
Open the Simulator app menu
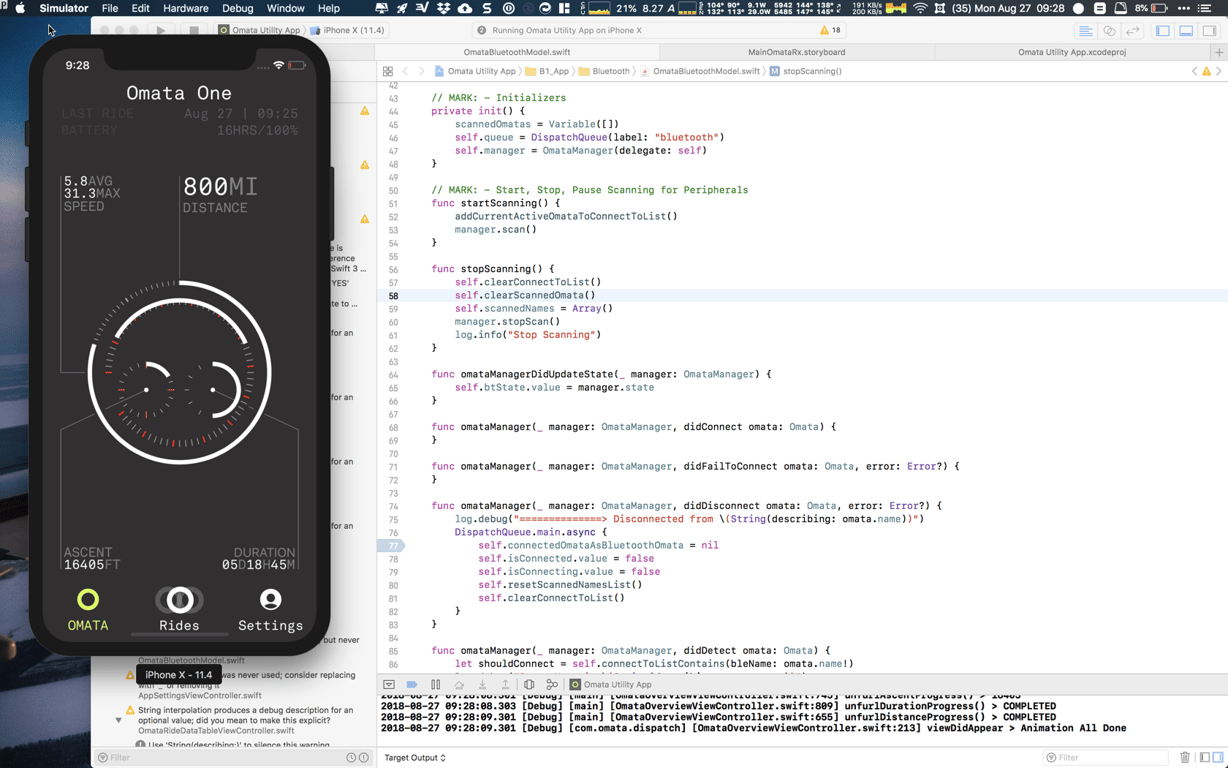click(x=64, y=8)
